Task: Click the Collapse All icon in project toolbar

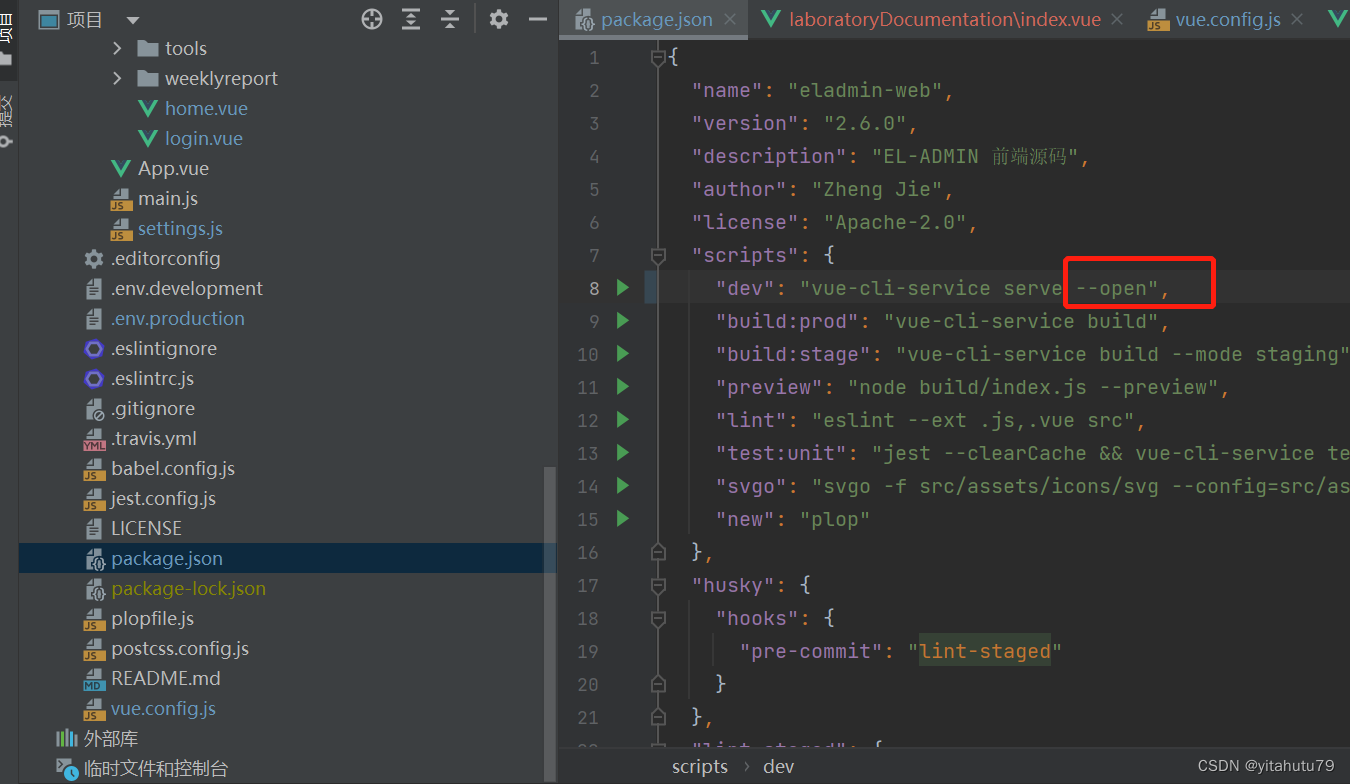Action: click(x=450, y=19)
